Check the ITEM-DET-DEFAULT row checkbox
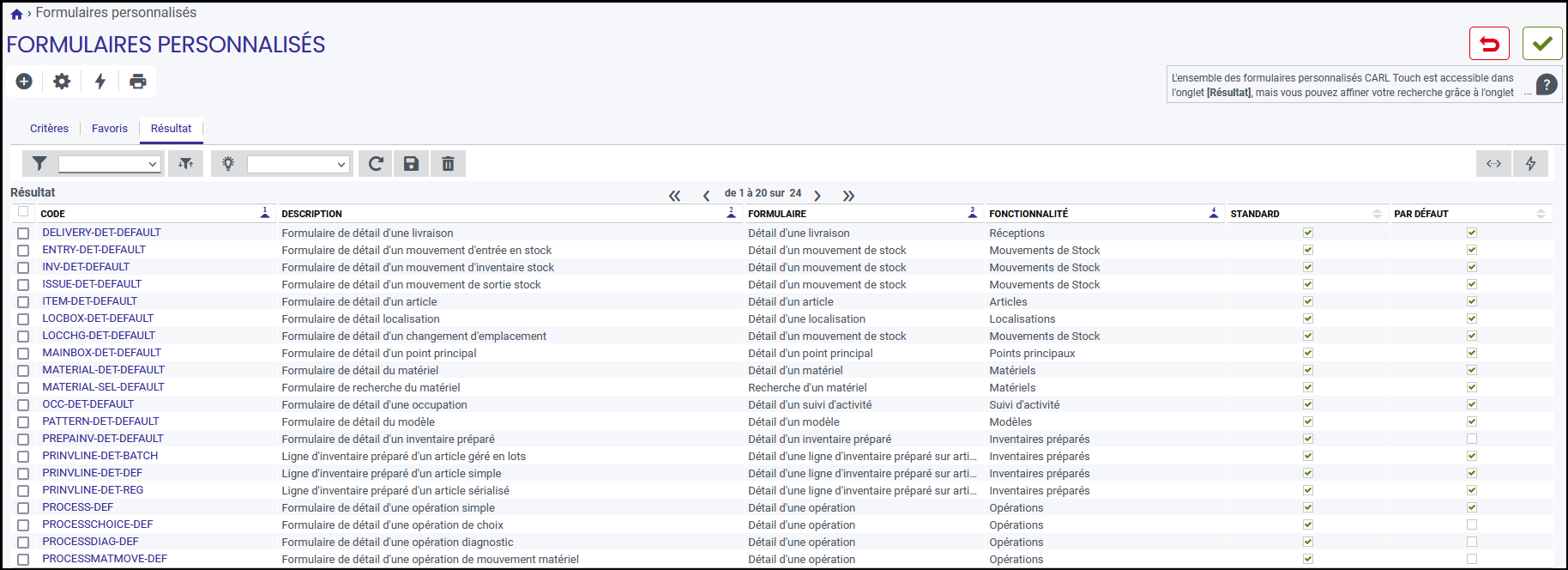 pos(23,302)
